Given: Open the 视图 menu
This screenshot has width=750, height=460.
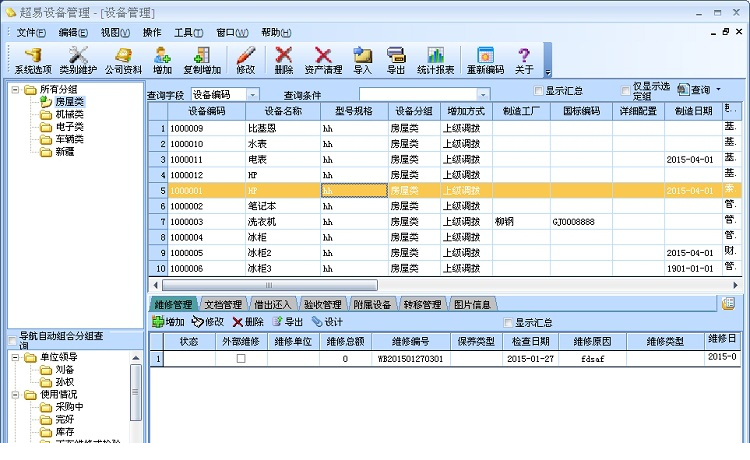Looking at the screenshot, I should [115, 33].
